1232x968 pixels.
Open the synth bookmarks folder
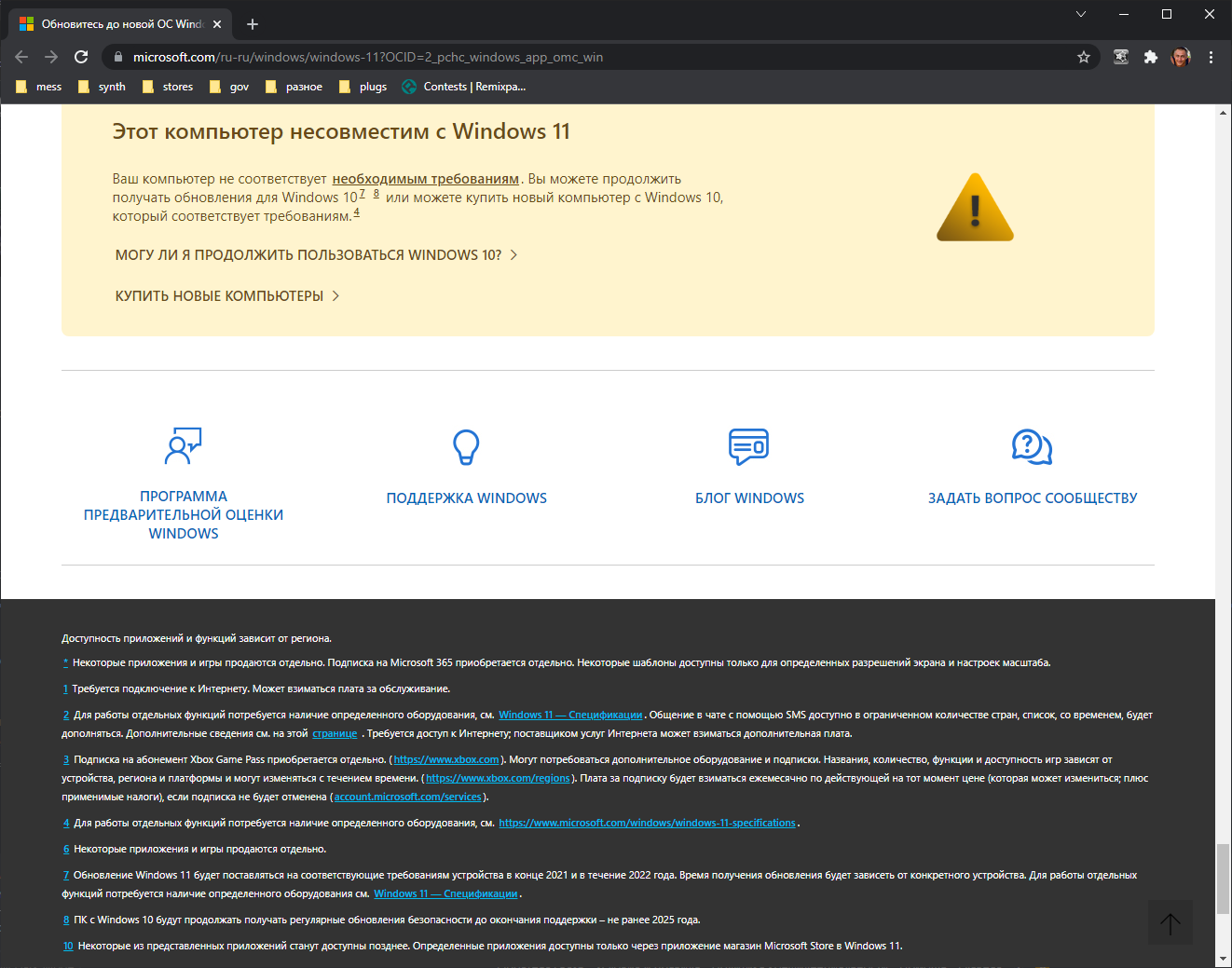(x=102, y=87)
